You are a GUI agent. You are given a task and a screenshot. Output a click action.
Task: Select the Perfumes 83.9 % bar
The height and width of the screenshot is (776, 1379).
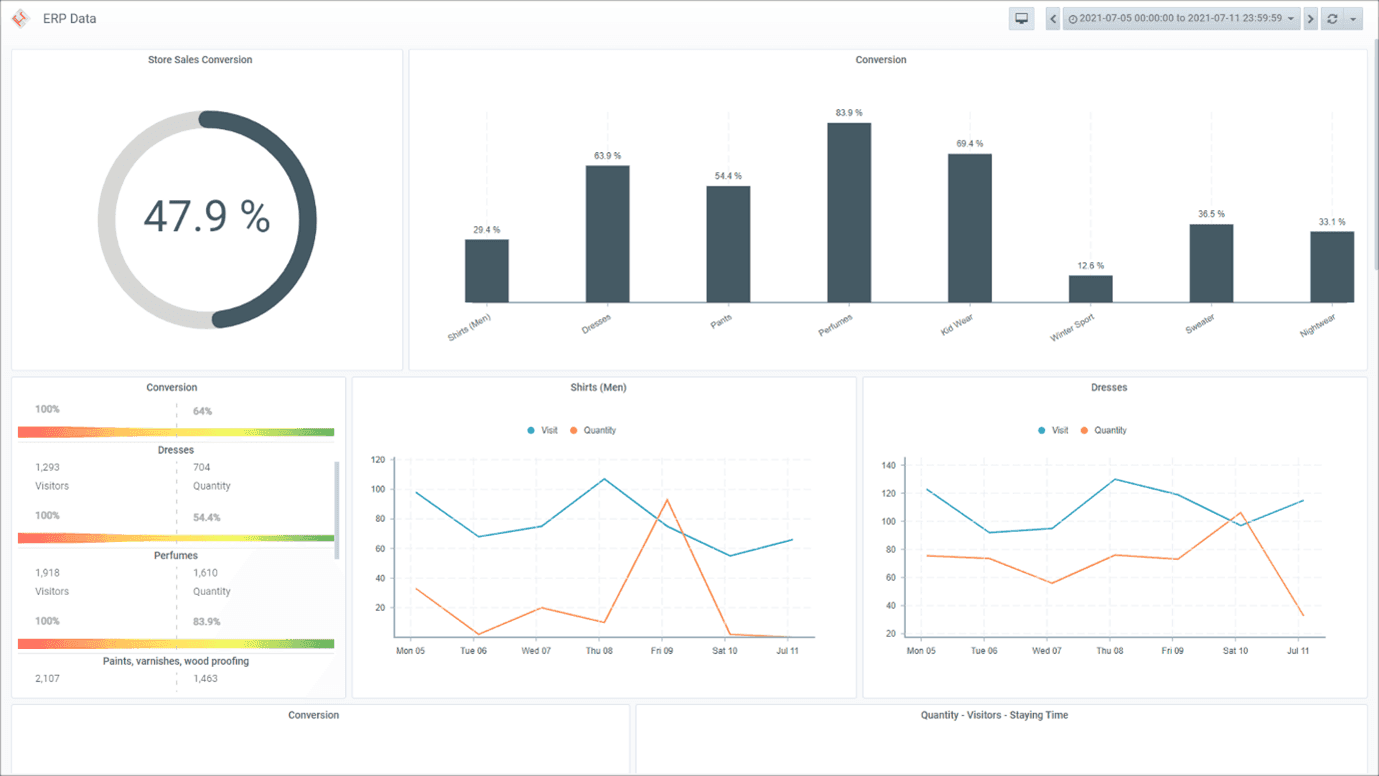tap(849, 212)
